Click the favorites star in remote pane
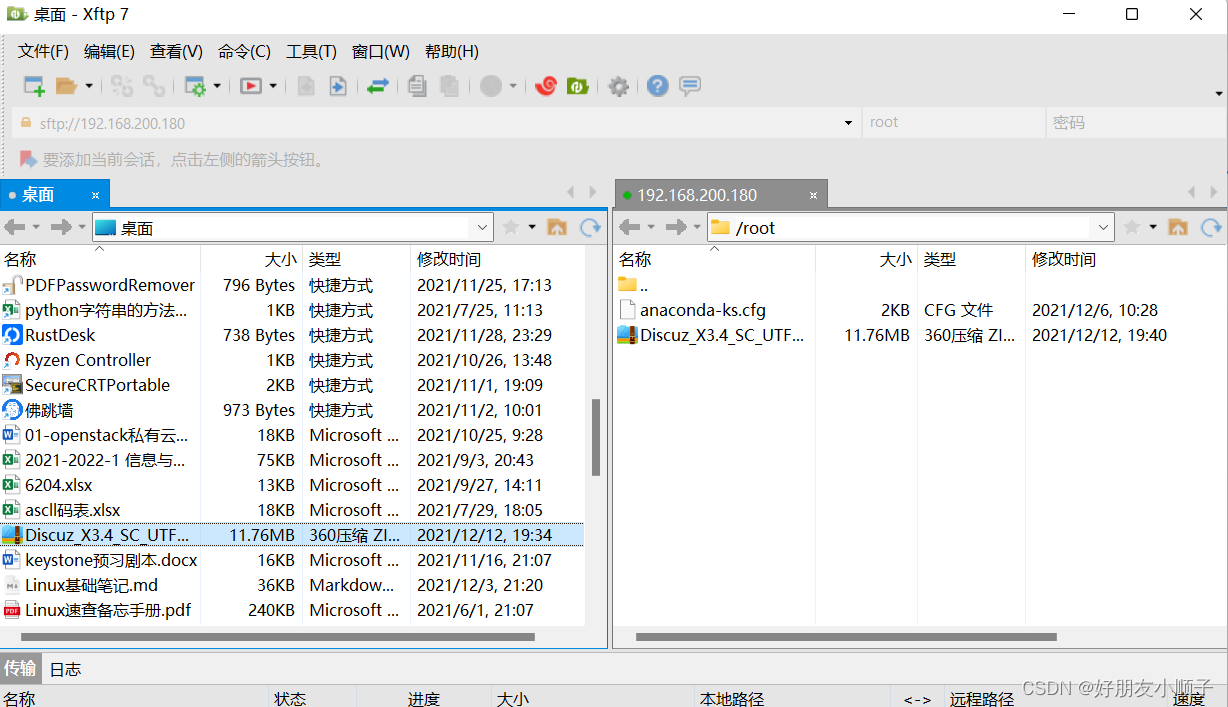 [x=1132, y=228]
